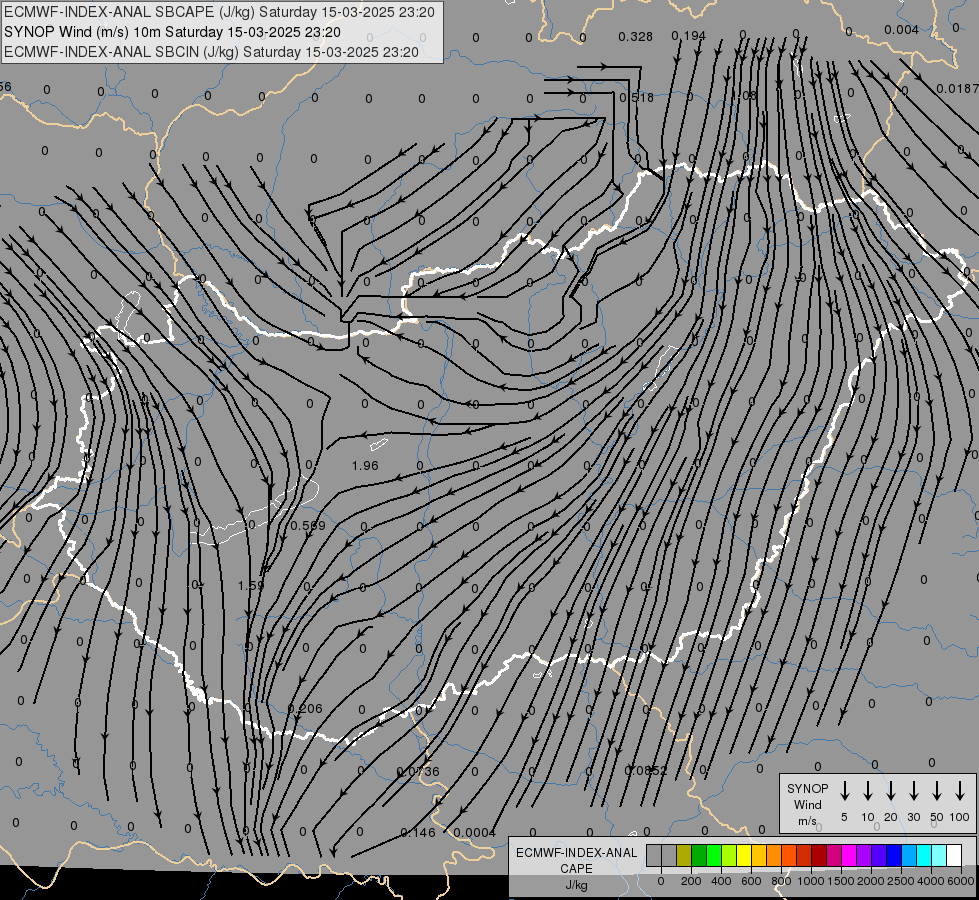Click the 0.0852 value on the map
This screenshot has width=979, height=900.
coord(646,771)
